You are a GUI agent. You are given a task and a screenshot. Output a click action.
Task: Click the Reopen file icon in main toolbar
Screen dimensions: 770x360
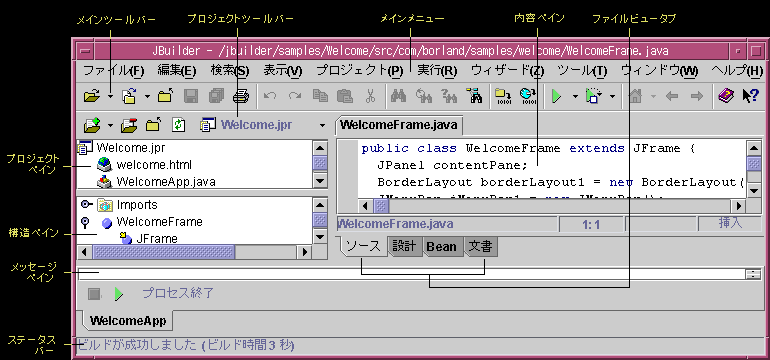(x=129, y=96)
